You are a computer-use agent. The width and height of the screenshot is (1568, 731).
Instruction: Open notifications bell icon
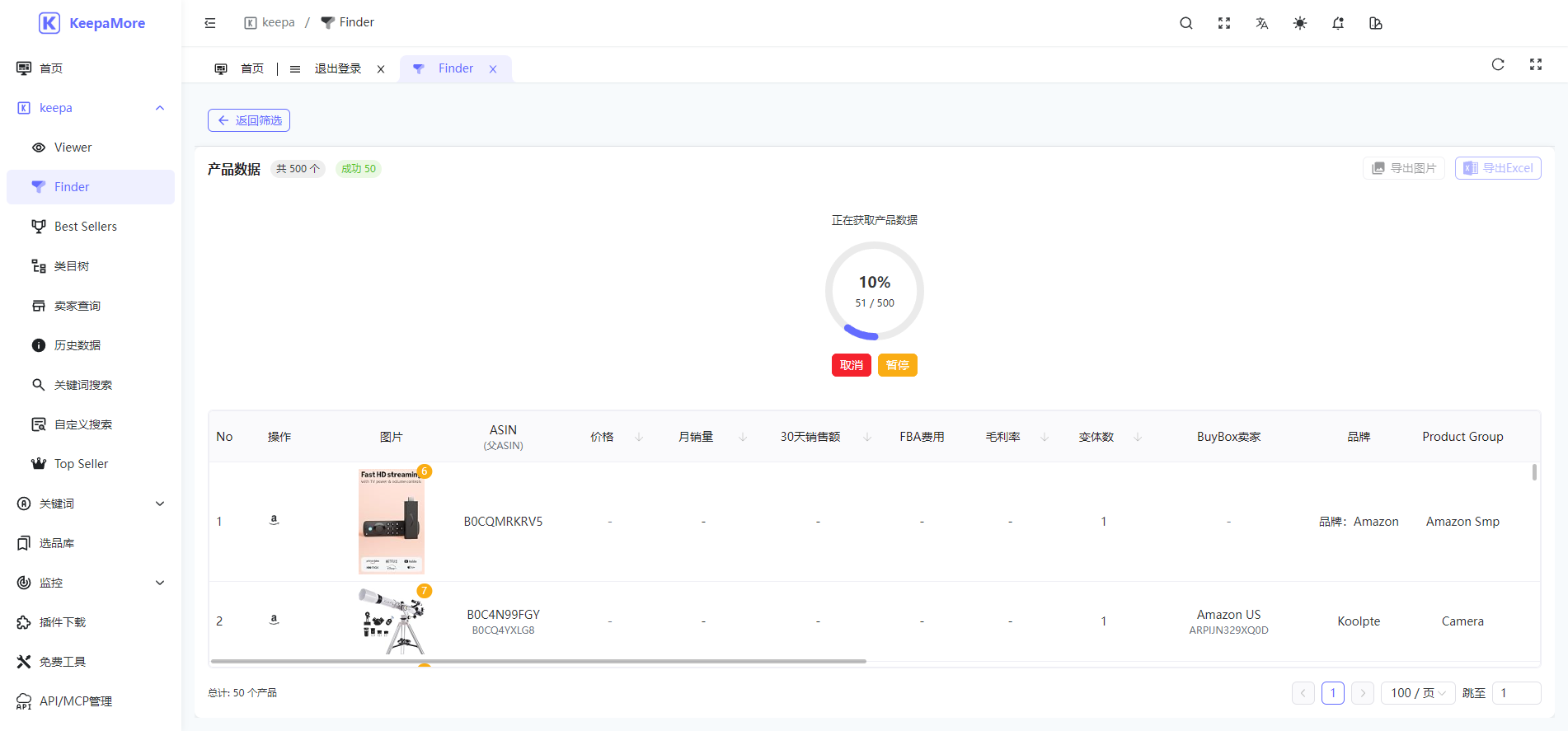pos(1338,23)
